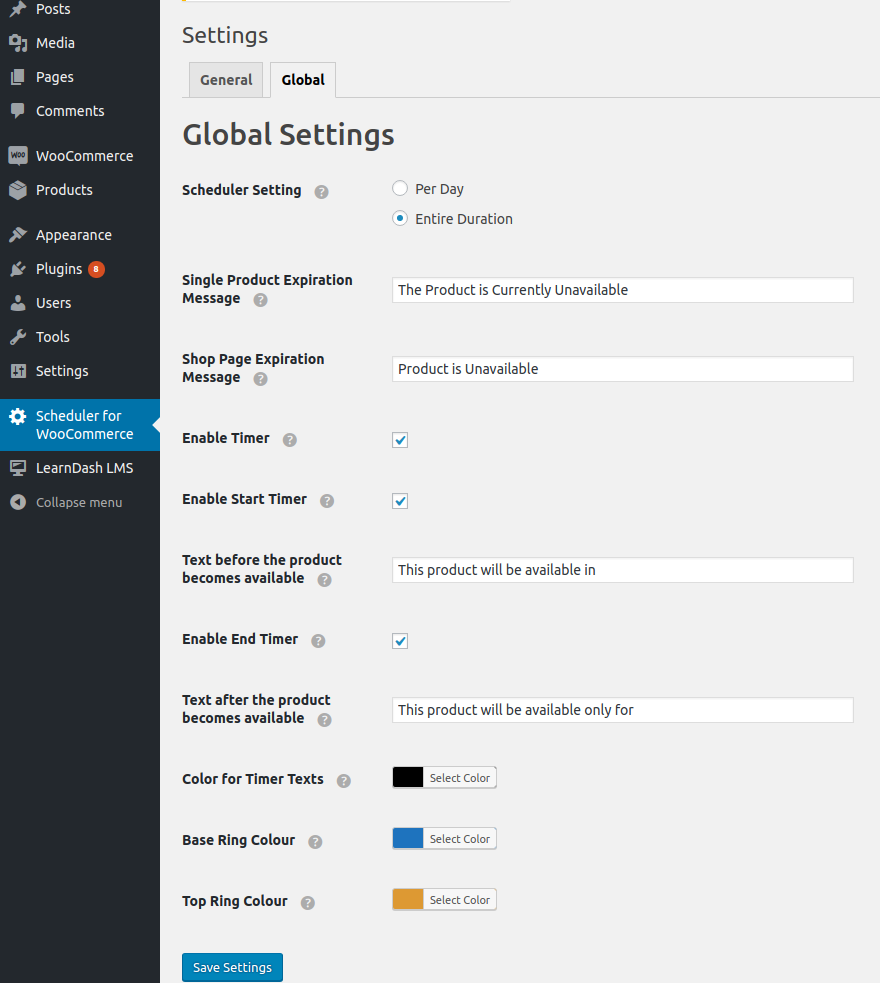This screenshot has width=880, height=983.
Task: Click the Tools wrench icon
Action: click(18, 336)
